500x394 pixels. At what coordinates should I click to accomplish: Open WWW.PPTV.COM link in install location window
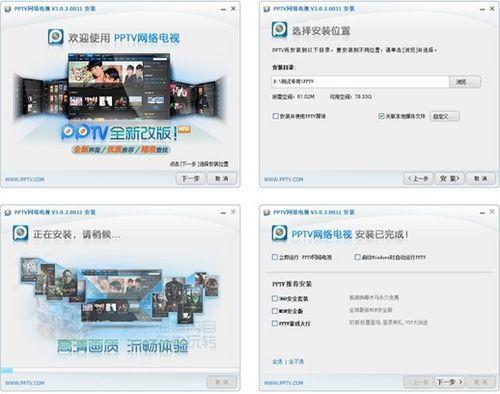point(284,179)
